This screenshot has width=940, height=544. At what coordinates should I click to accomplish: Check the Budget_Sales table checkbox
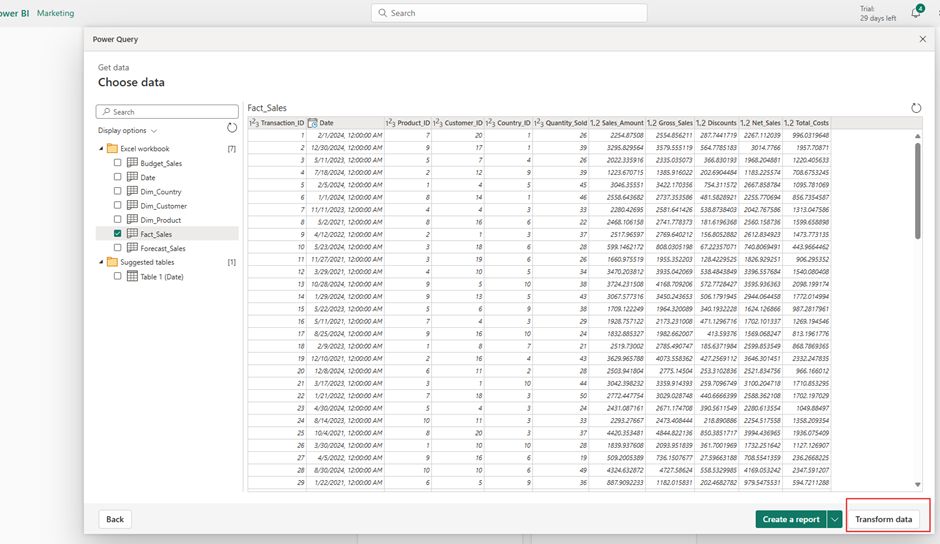click(x=118, y=163)
